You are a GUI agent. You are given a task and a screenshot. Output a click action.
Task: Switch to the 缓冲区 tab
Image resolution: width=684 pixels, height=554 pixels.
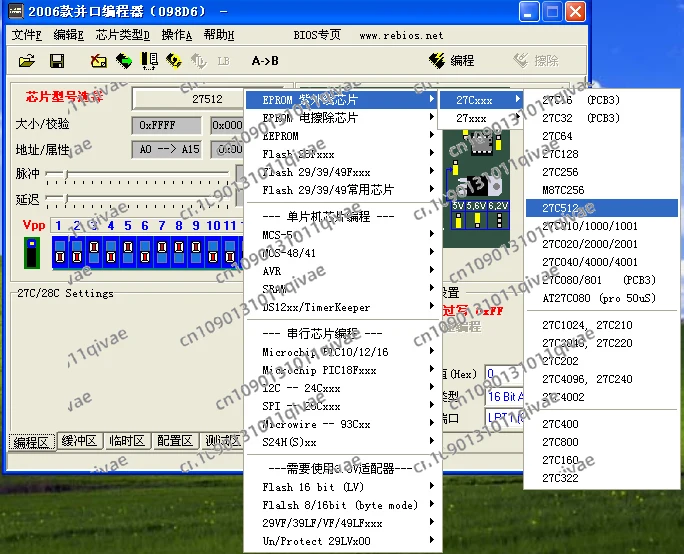click(x=78, y=441)
